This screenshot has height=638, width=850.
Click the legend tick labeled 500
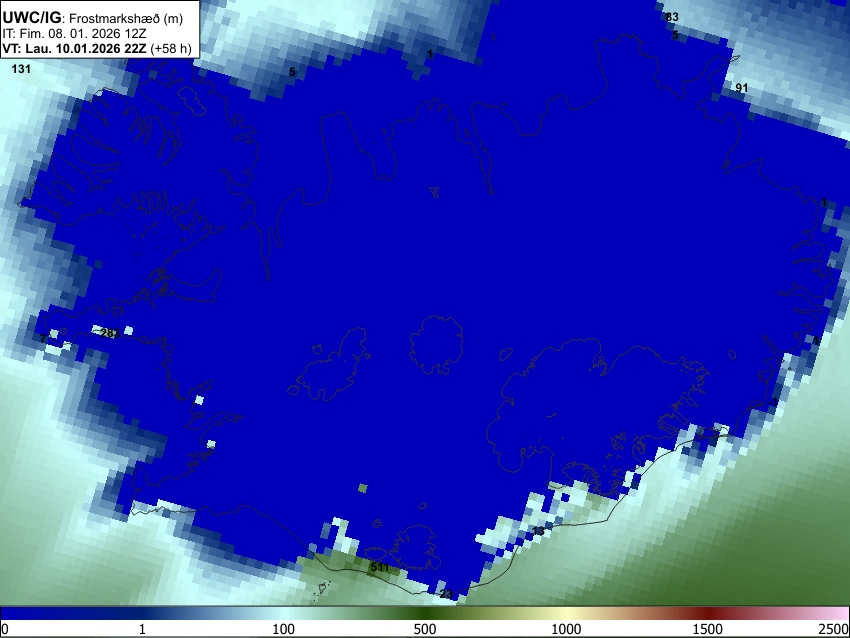424,629
